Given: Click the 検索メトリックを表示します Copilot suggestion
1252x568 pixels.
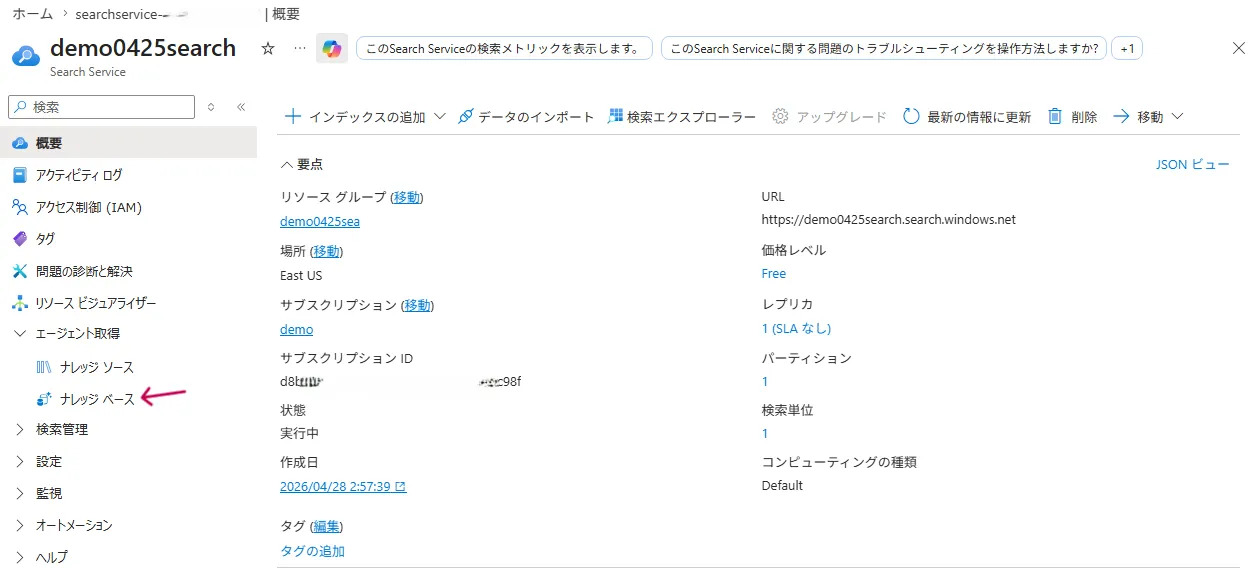Looking at the screenshot, I should coord(504,48).
